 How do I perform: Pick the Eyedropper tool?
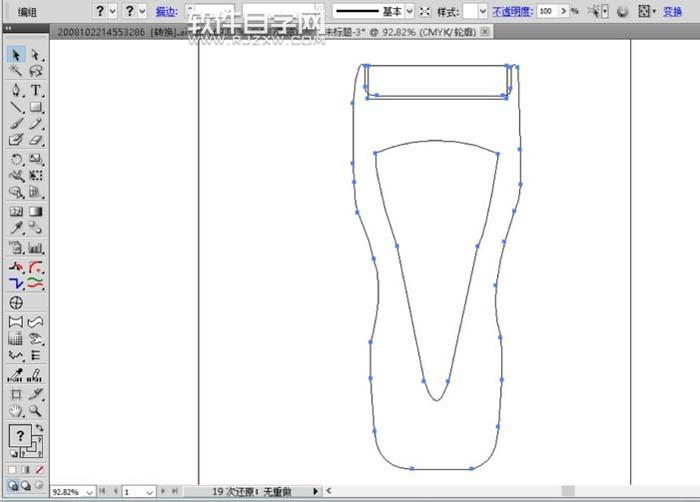click(x=16, y=229)
